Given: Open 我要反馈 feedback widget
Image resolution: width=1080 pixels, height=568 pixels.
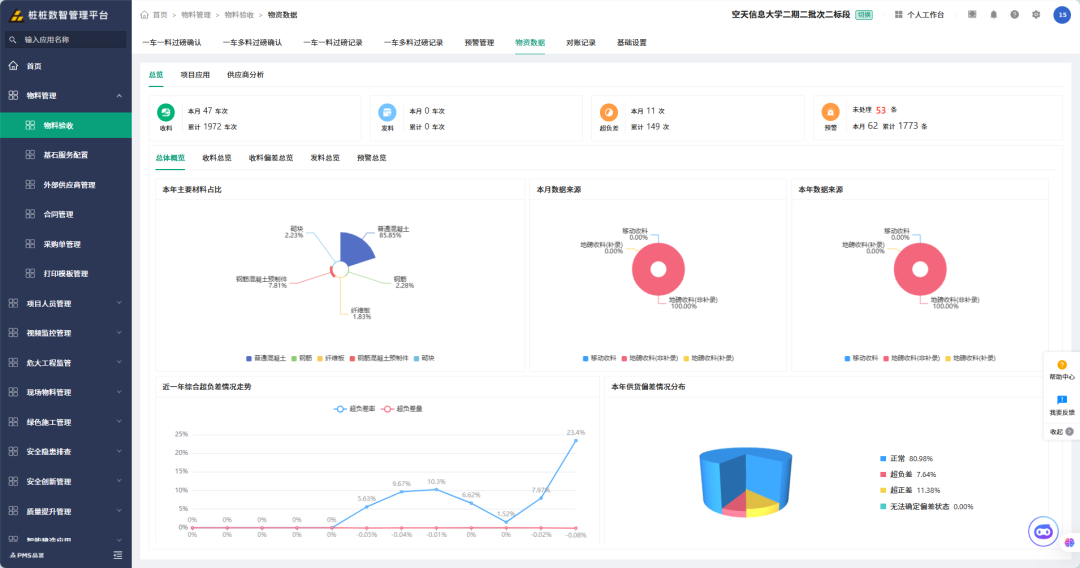Looking at the screenshot, I should pyautogui.click(x=1061, y=406).
